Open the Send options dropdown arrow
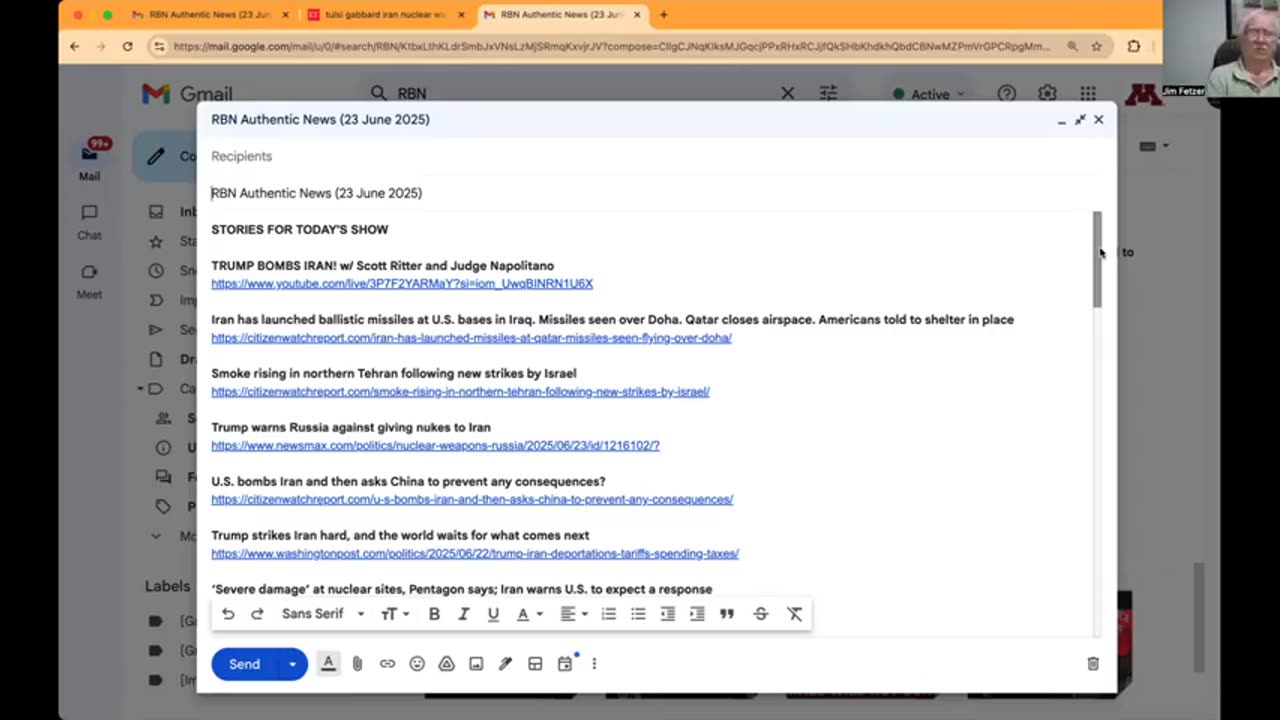 point(293,664)
